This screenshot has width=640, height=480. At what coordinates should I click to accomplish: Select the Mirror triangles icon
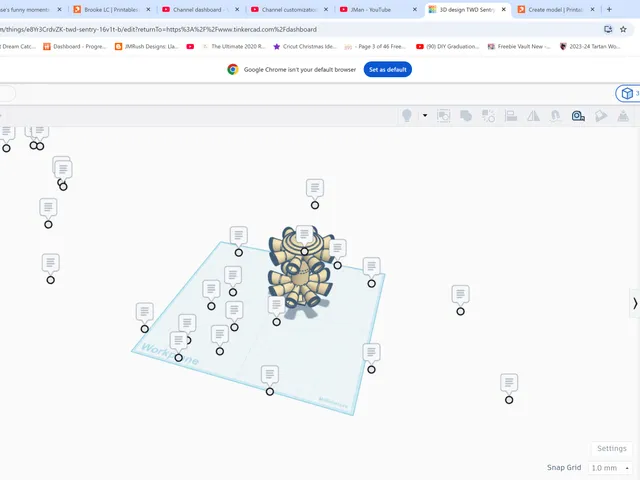click(533, 116)
